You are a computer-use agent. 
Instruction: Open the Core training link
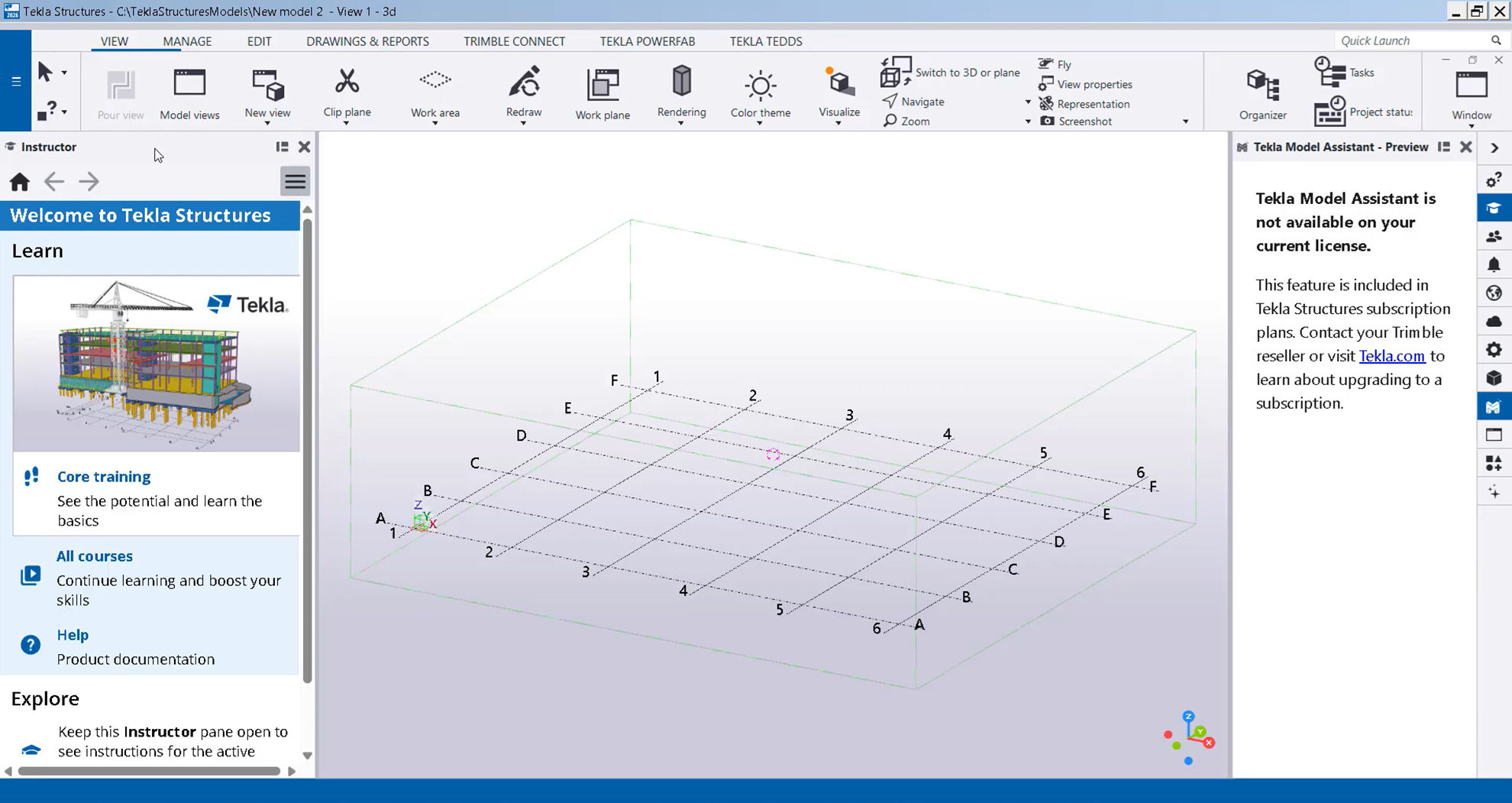(104, 477)
